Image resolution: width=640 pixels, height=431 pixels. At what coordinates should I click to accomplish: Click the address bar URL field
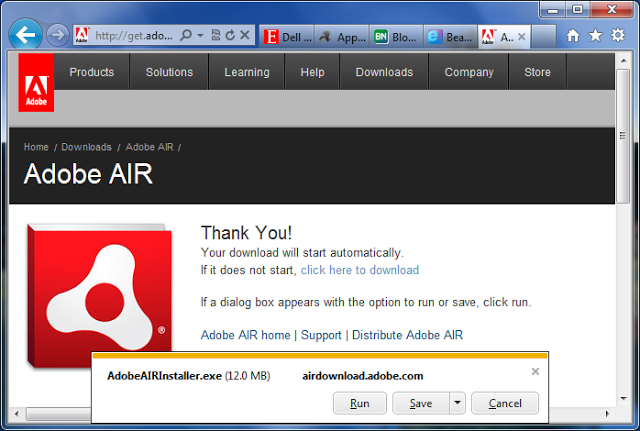[x=134, y=36]
